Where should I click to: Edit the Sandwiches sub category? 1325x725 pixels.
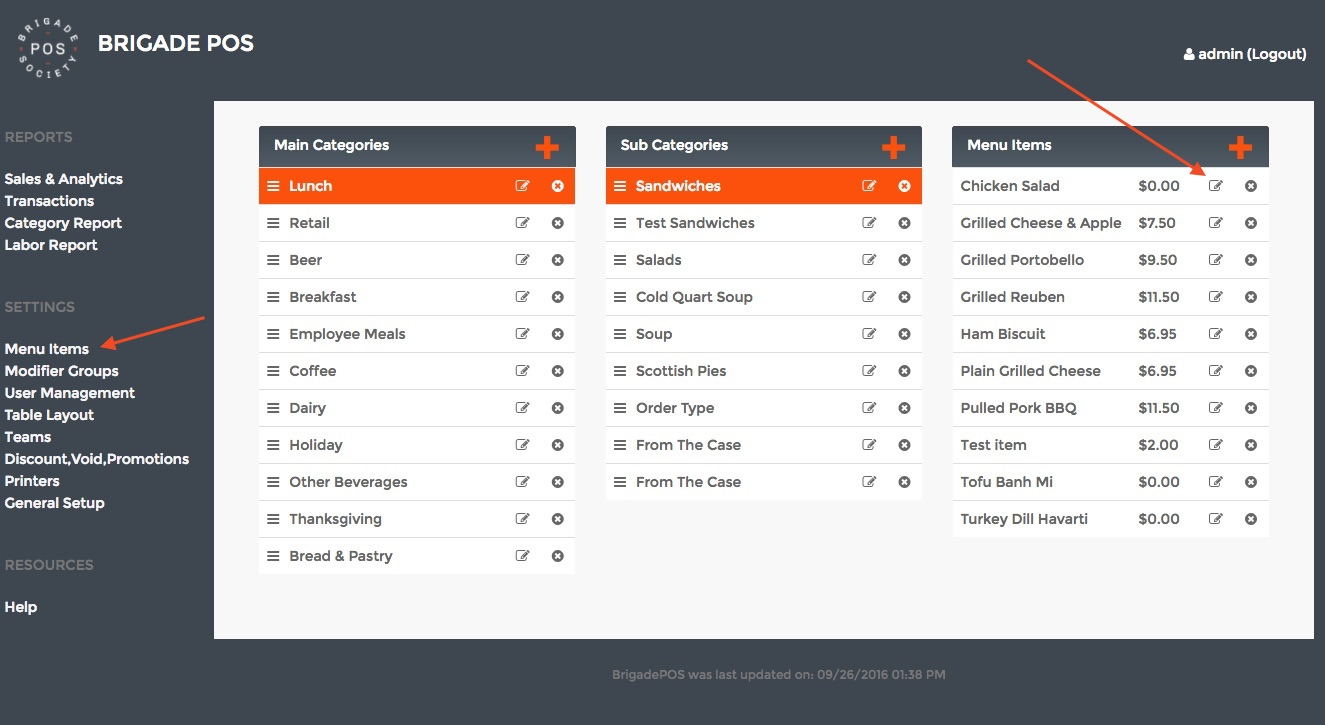tap(869, 186)
